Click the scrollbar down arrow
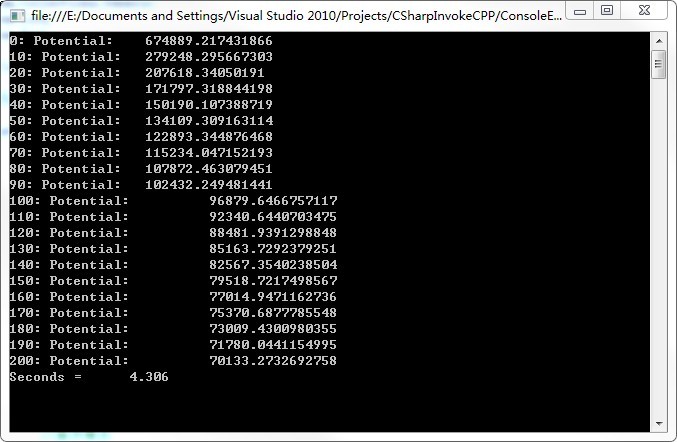 tap(659, 423)
